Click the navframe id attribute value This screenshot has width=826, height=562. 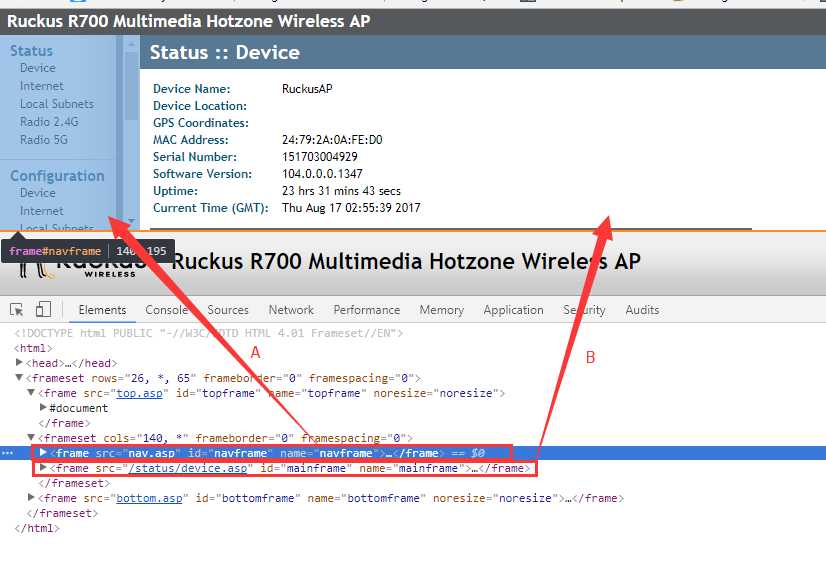[x=241, y=453]
